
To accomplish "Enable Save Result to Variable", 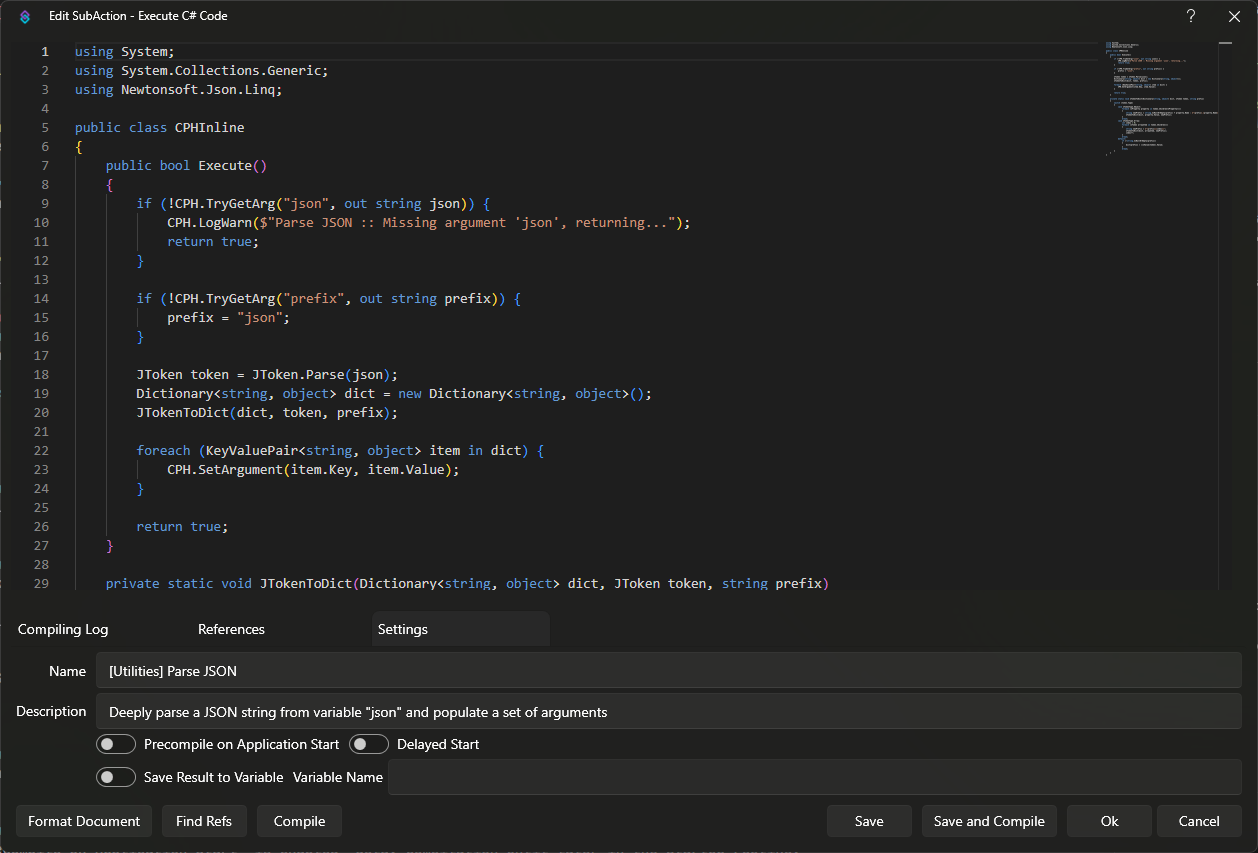I will 116,777.
